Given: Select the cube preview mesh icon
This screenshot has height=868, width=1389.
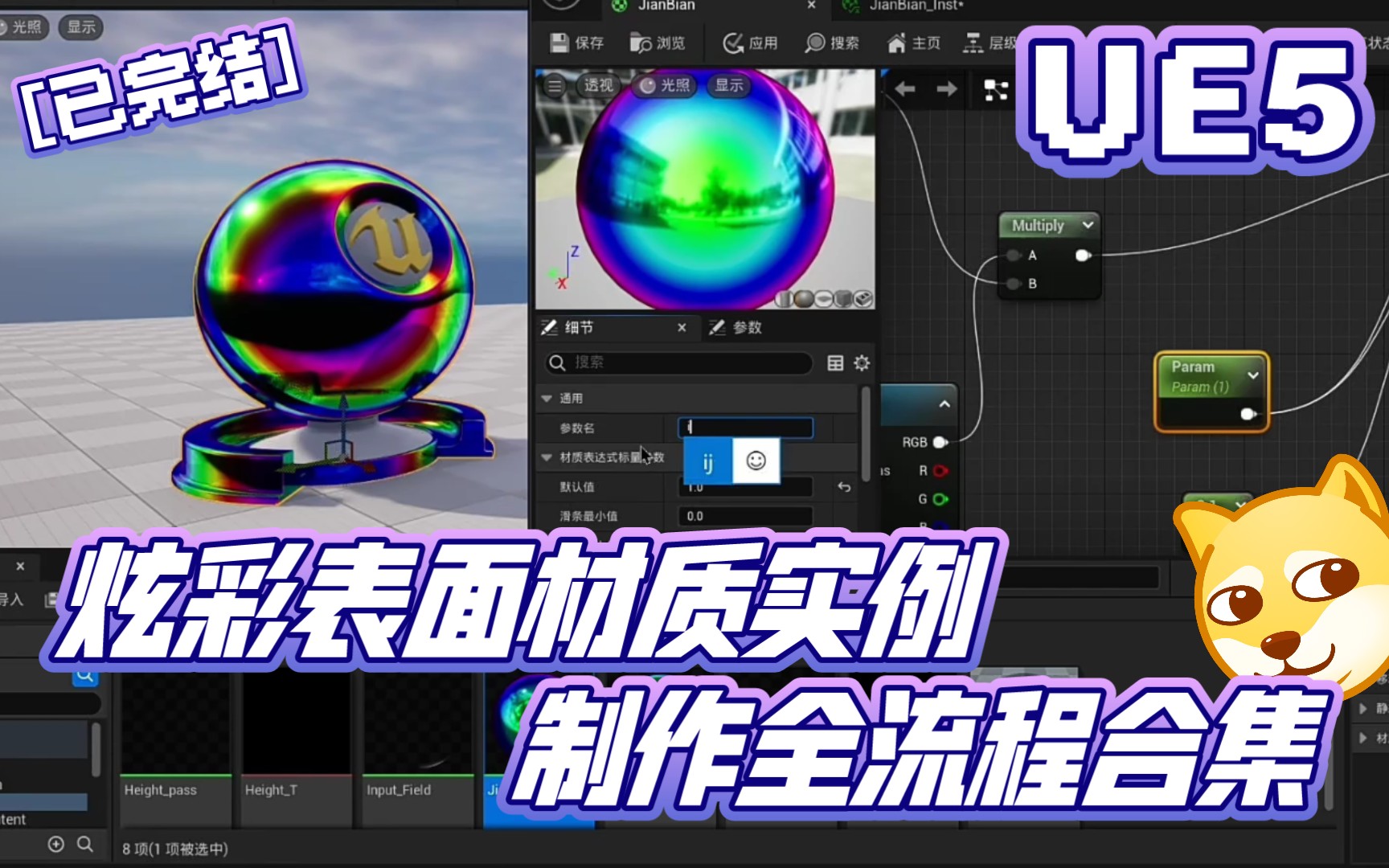Looking at the screenshot, I should (x=843, y=299).
